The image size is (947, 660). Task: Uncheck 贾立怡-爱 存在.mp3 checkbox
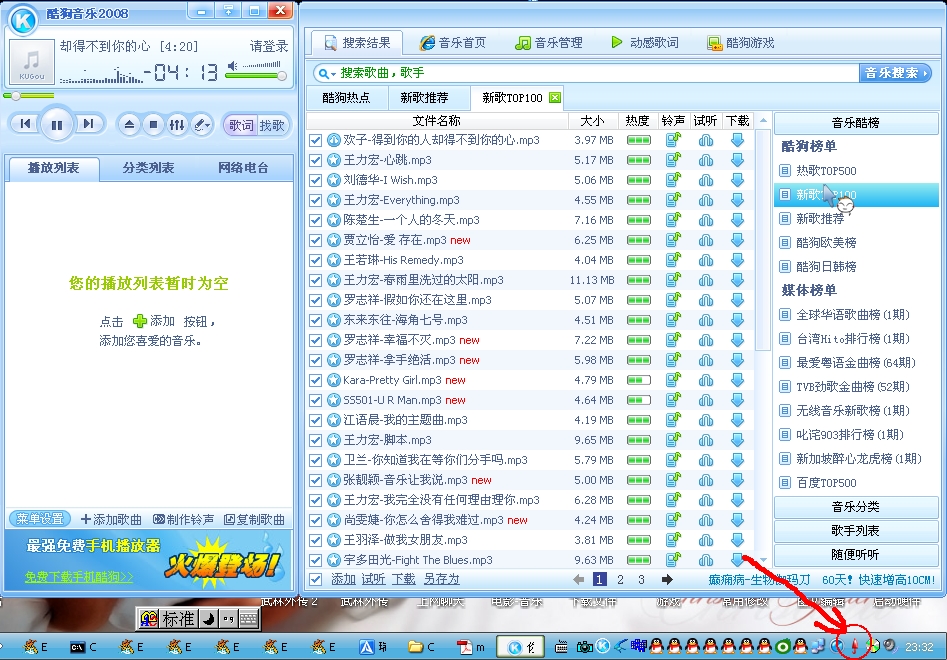(315, 240)
